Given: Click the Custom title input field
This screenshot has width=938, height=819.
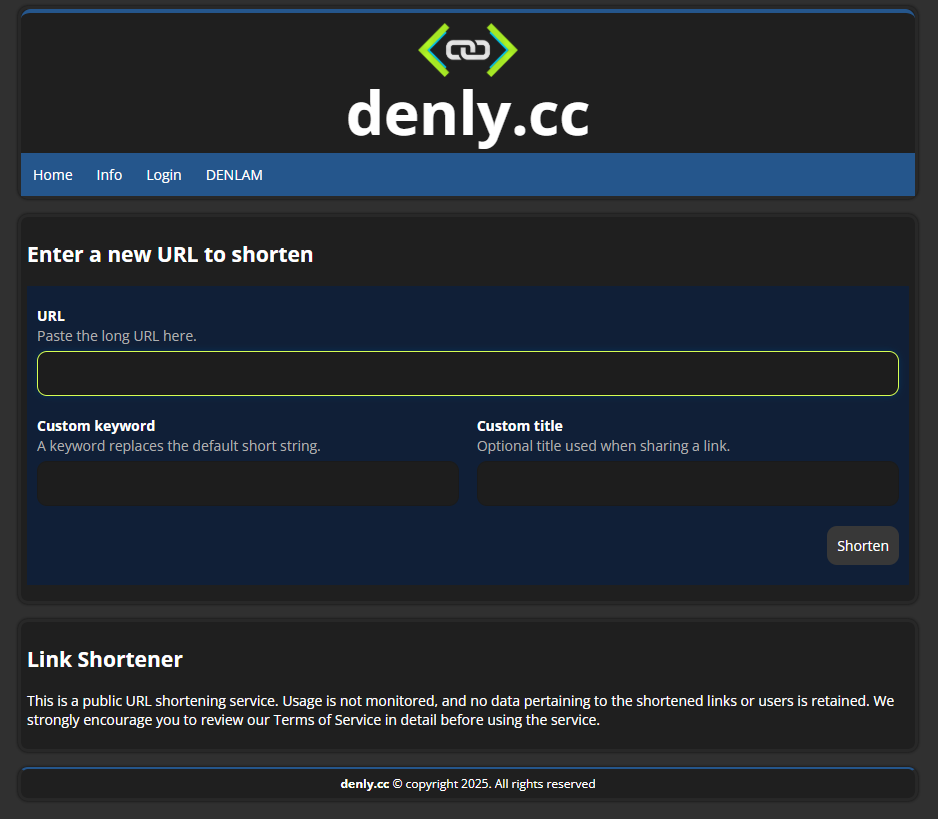Looking at the screenshot, I should pos(687,483).
